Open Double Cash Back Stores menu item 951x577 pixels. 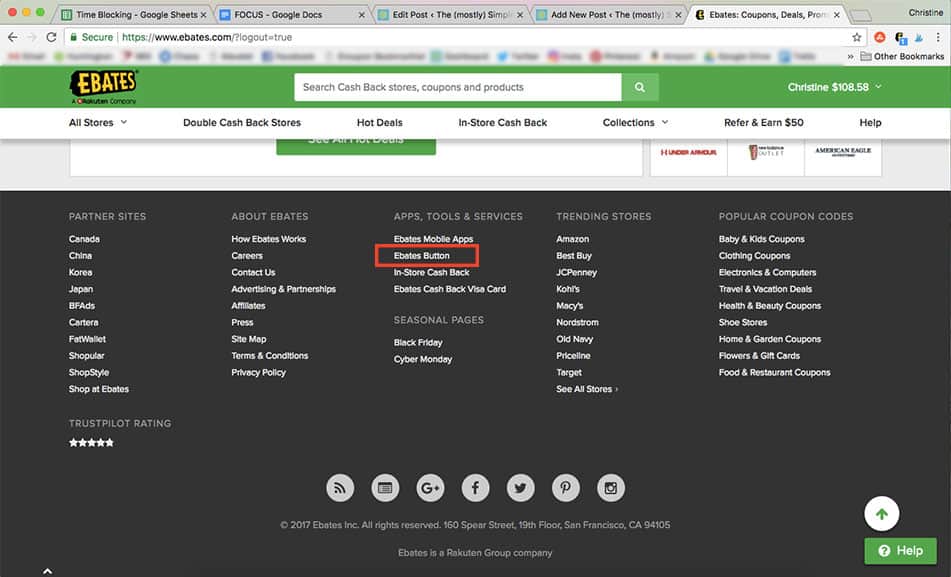click(x=242, y=123)
